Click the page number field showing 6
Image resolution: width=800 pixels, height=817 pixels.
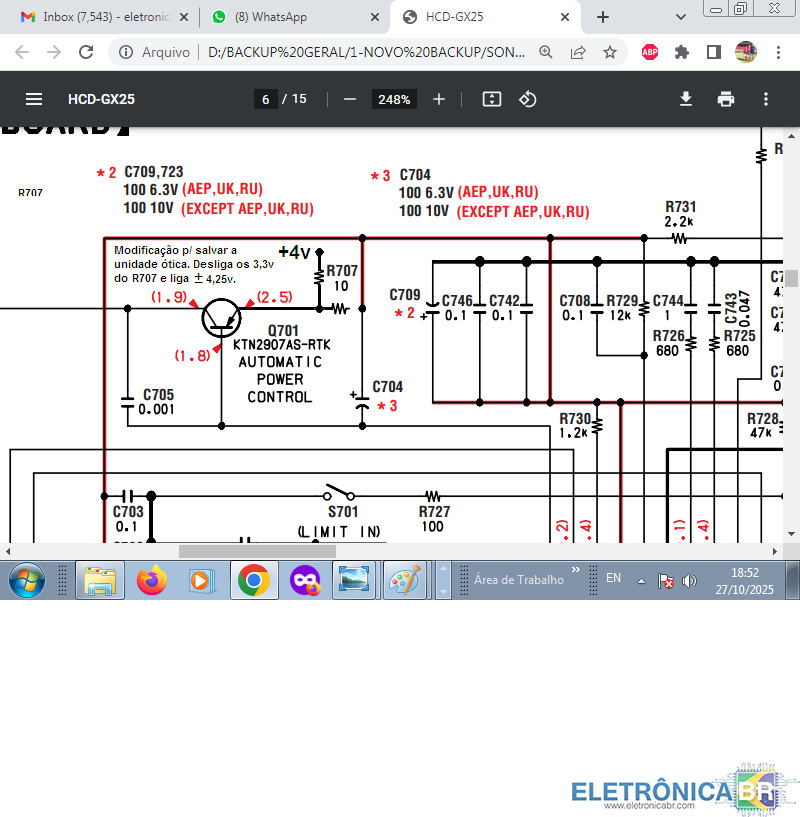pyautogui.click(x=266, y=99)
